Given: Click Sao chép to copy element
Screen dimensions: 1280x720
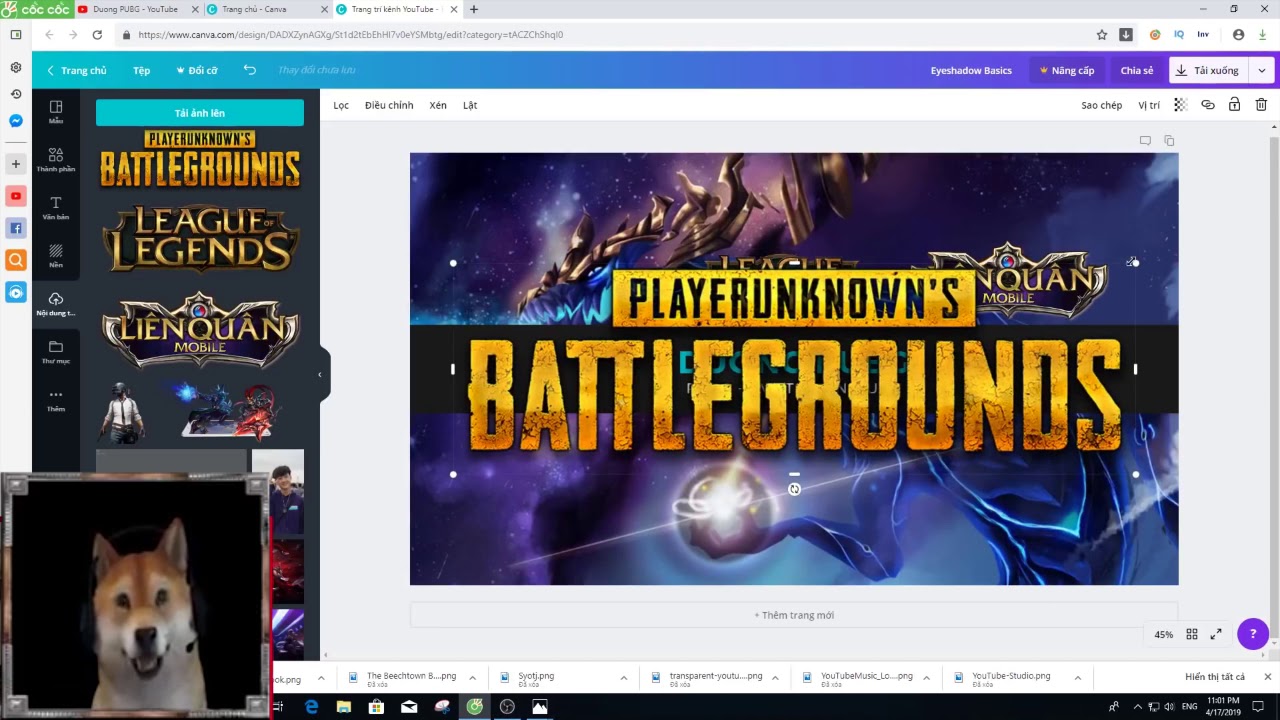Looking at the screenshot, I should [1102, 105].
